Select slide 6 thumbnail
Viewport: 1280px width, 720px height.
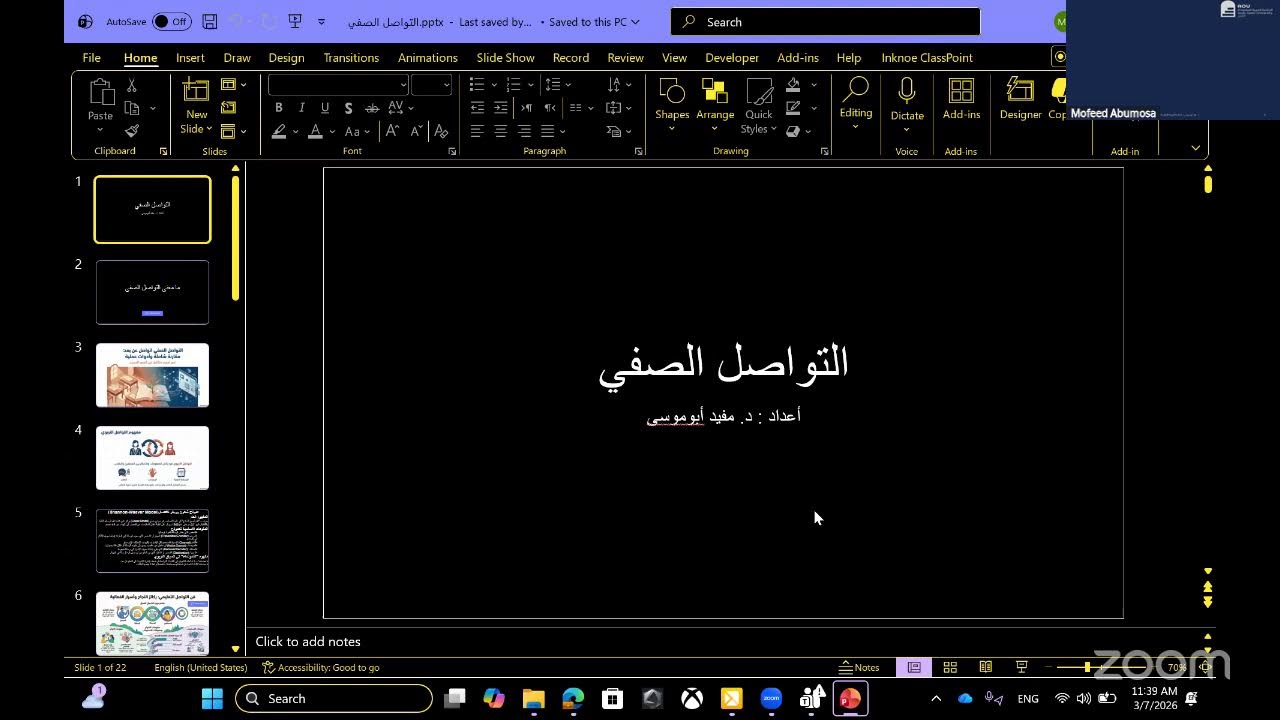click(x=152, y=623)
